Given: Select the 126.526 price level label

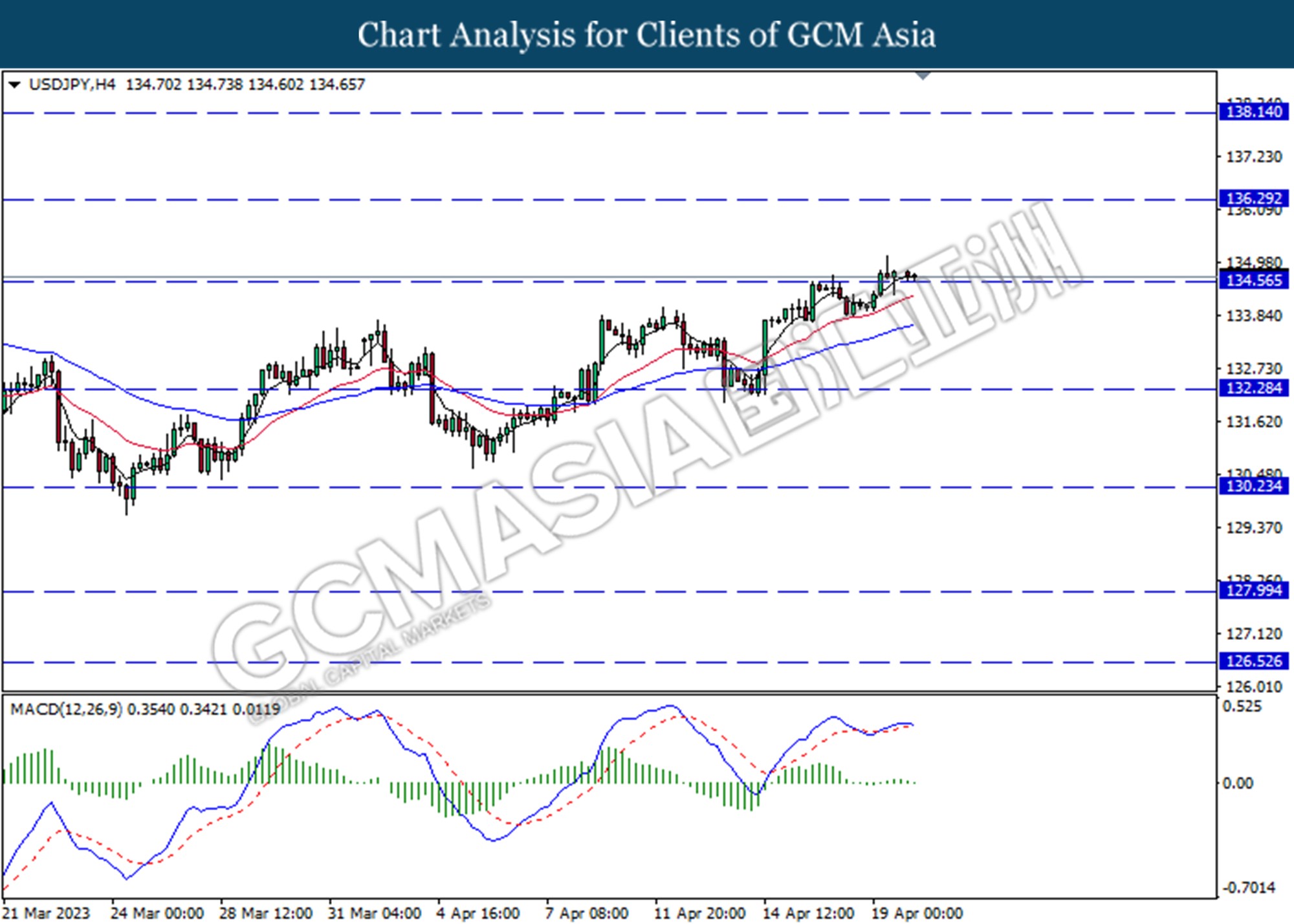Looking at the screenshot, I should [x=1254, y=661].
